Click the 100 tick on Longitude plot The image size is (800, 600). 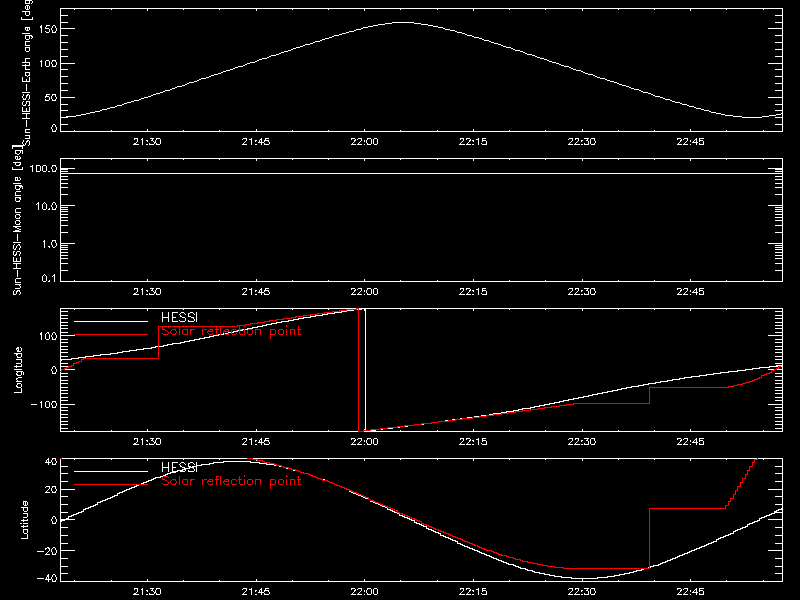point(48,336)
